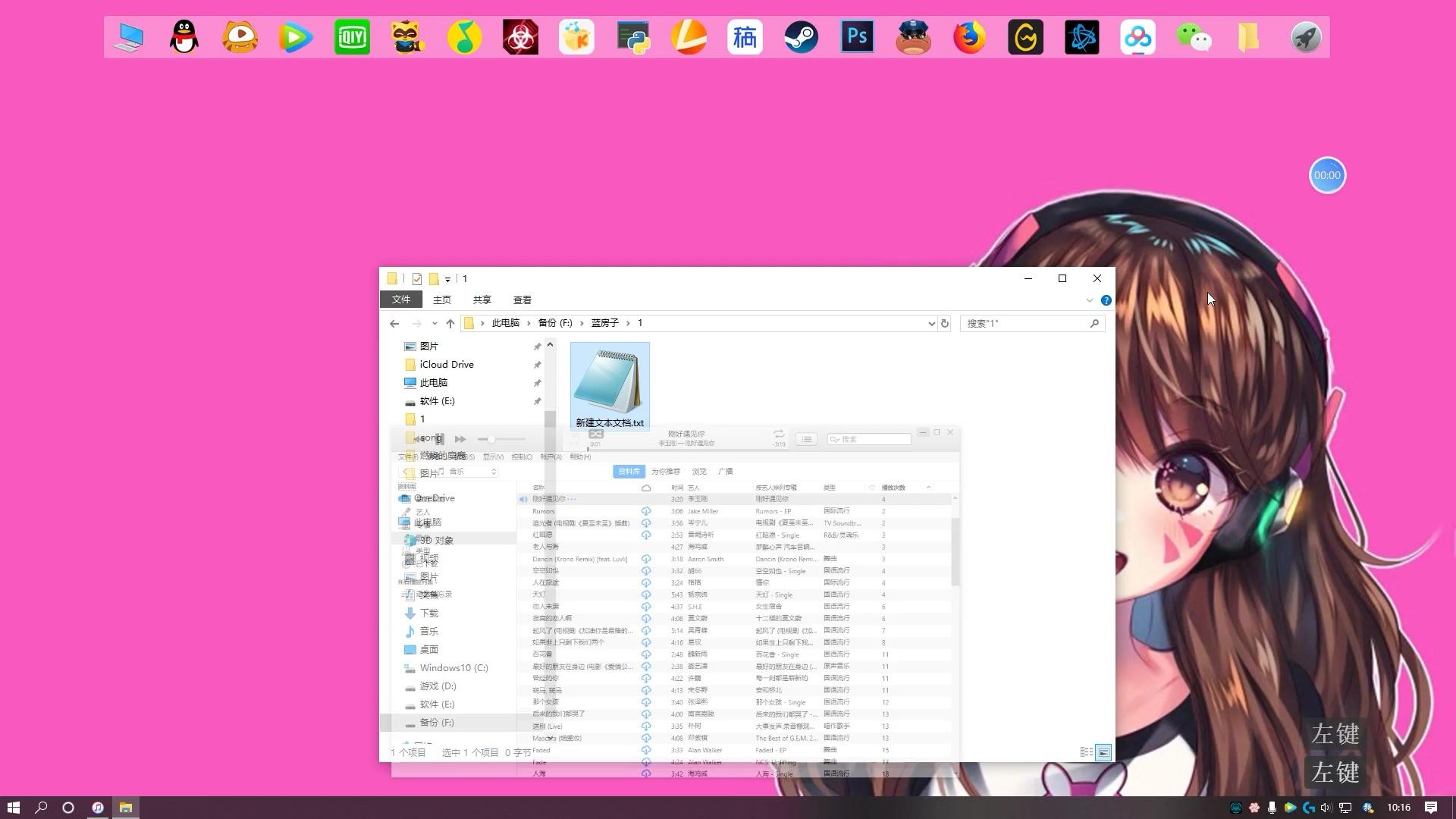Launch Battle.net from the top dock
Viewport: 1456px width, 819px height.
[x=1081, y=37]
